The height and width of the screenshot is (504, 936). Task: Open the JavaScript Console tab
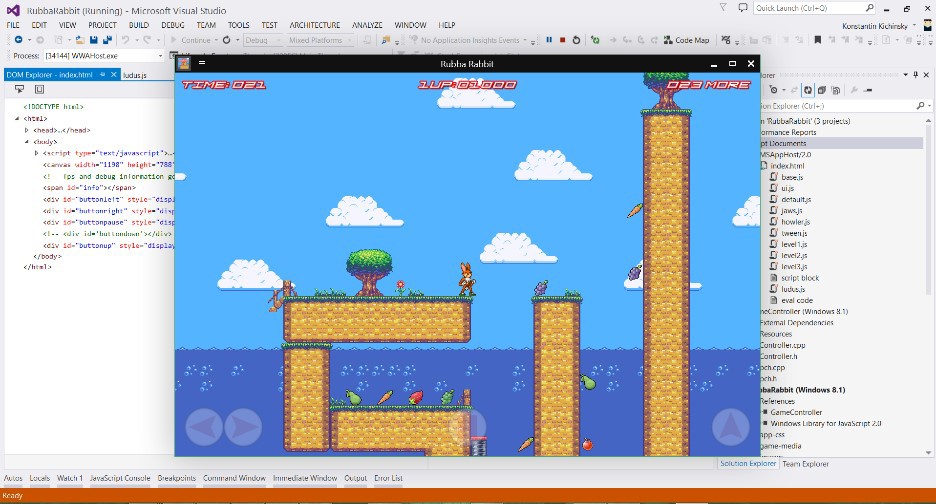coord(120,478)
